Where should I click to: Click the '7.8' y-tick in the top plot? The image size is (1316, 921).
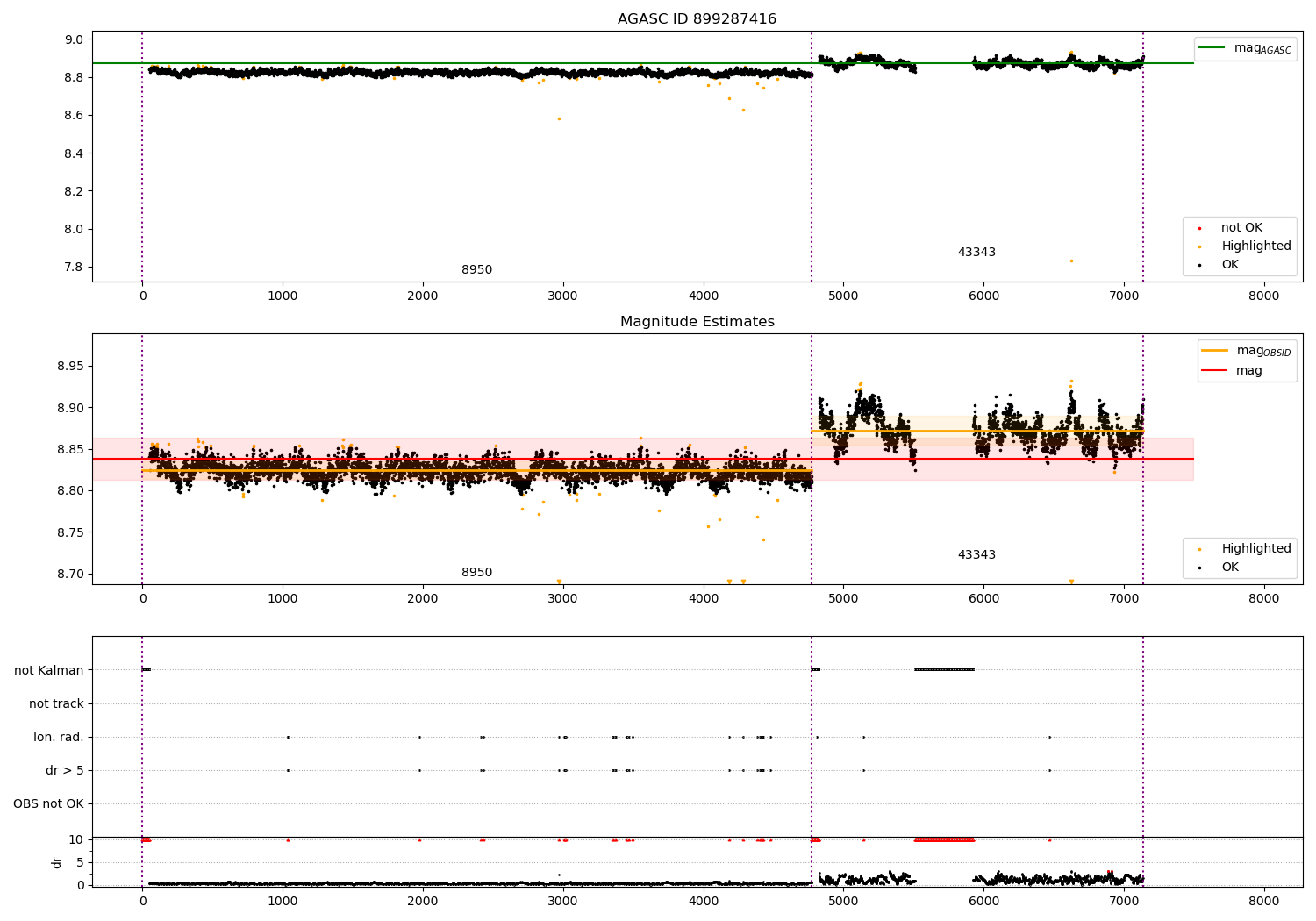pyautogui.click(x=74, y=268)
